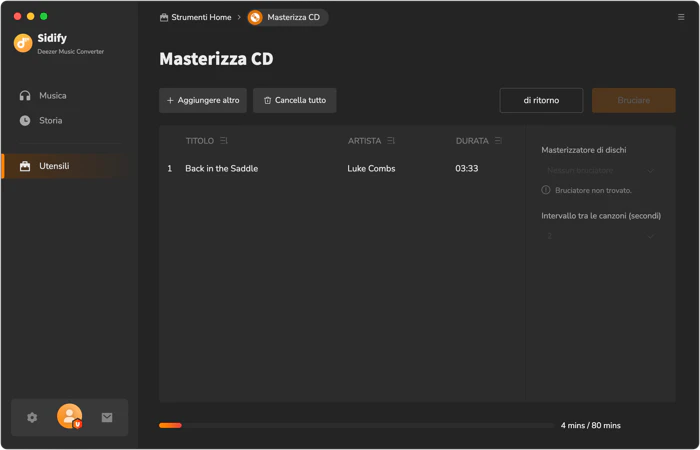700x450 pixels.
Task: Click Cancella tutto button
Action: coord(295,100)
